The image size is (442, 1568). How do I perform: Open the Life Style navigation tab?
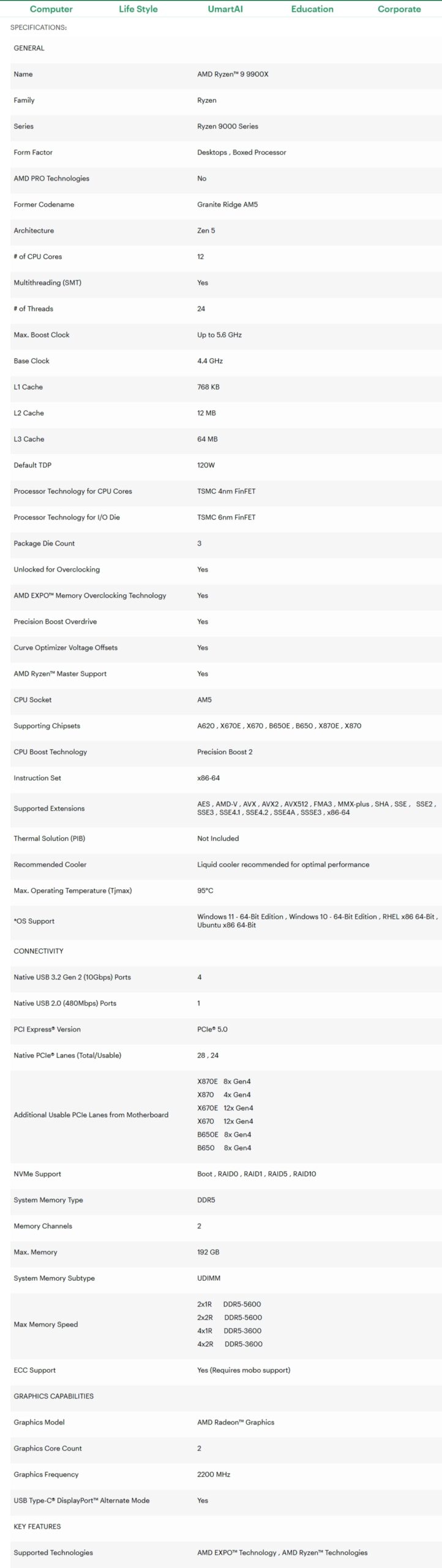[138, 9]
